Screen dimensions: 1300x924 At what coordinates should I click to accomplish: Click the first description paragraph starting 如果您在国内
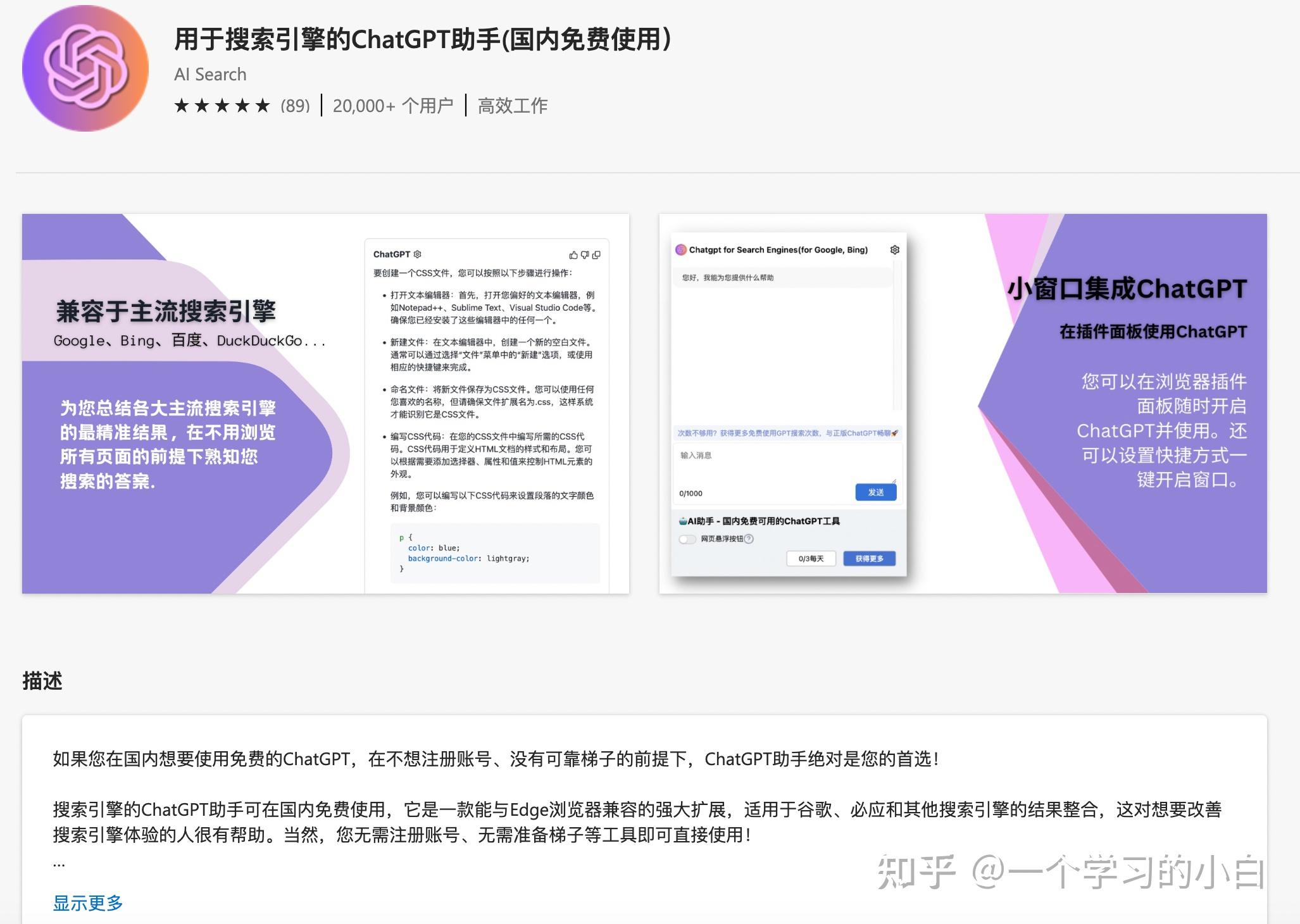point(496,759)
